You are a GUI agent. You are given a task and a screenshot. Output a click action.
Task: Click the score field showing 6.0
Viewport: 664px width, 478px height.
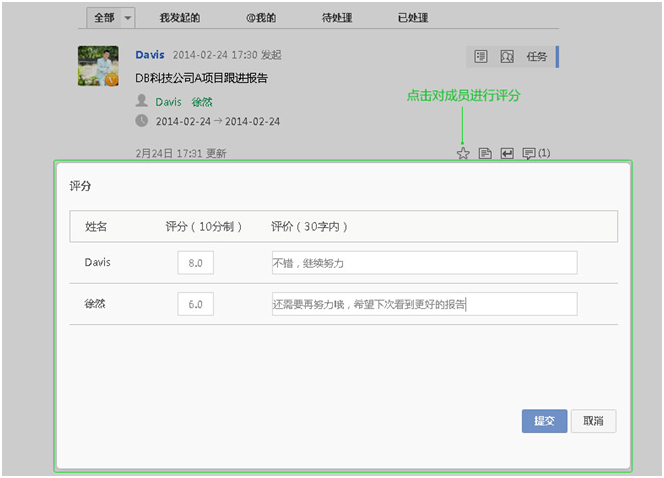click(x=195, y=304)
